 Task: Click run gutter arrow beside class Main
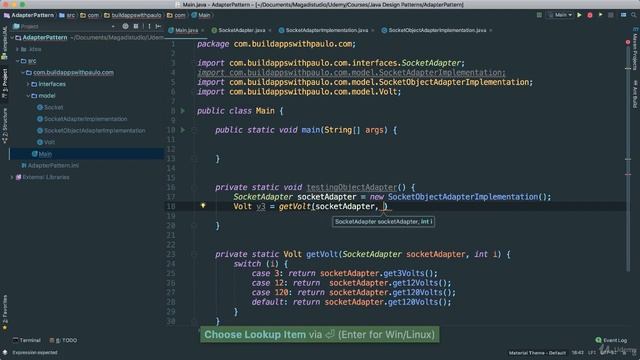(x=182, y=111)
